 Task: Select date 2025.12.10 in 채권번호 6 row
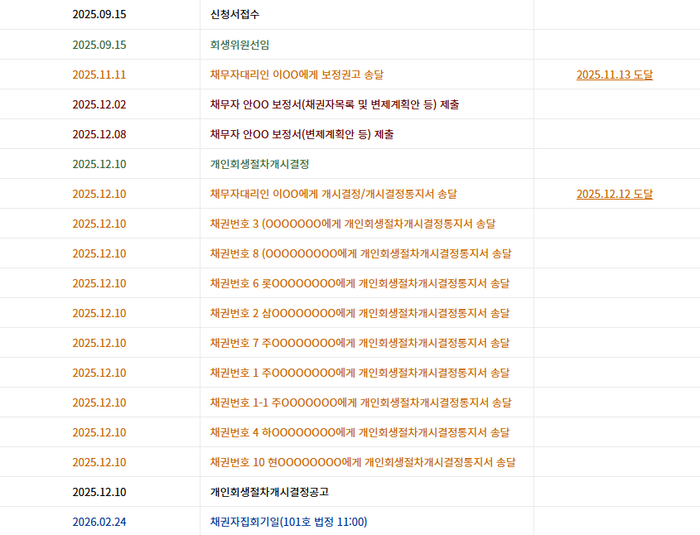99,284
